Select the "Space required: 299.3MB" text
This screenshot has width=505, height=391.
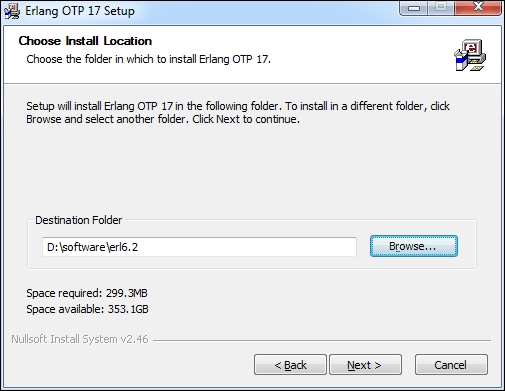(x=87, y=293)
